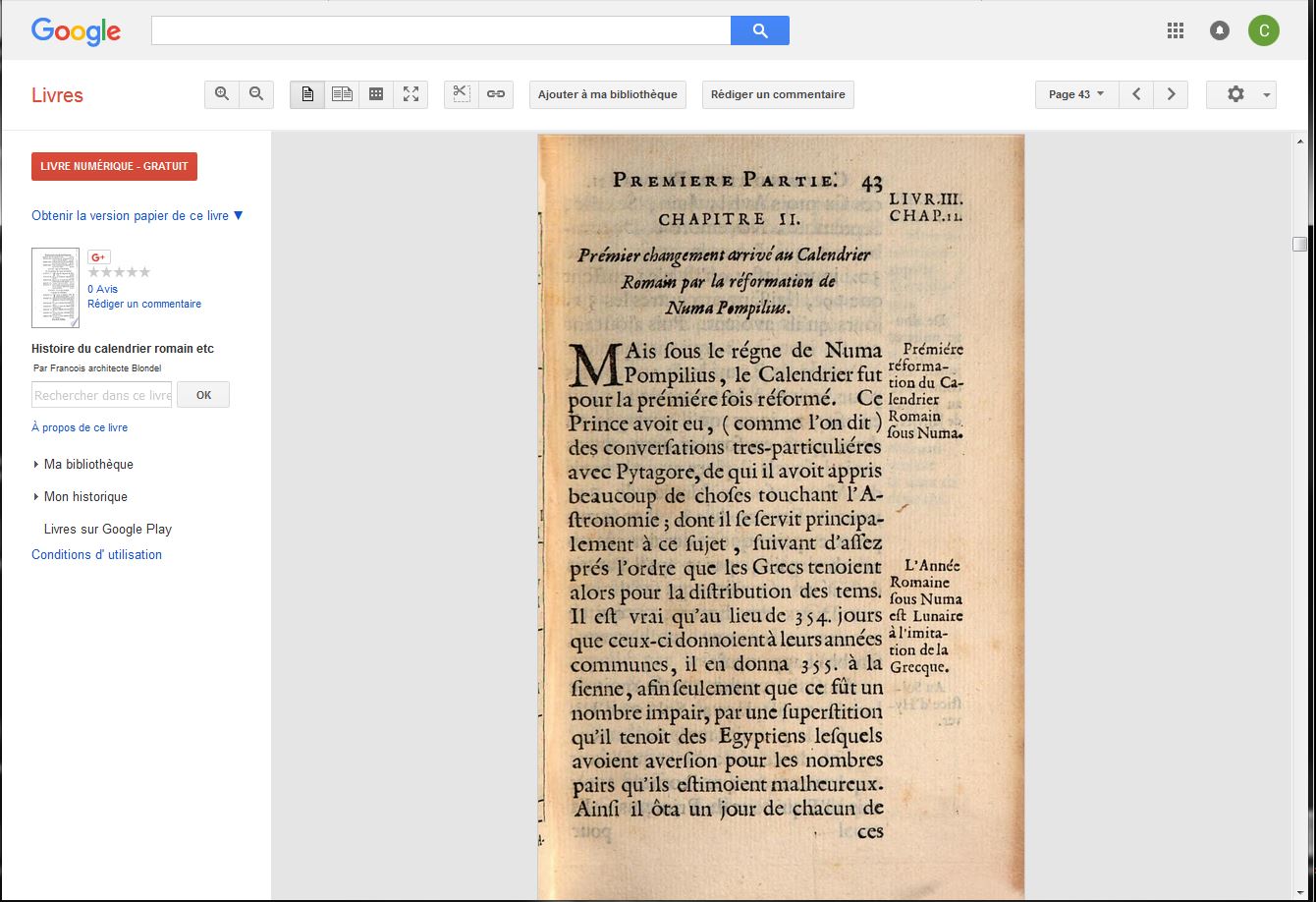Screen dimensions: 1316x902
Task: Switch to single page view
Action: pos(307,94)
